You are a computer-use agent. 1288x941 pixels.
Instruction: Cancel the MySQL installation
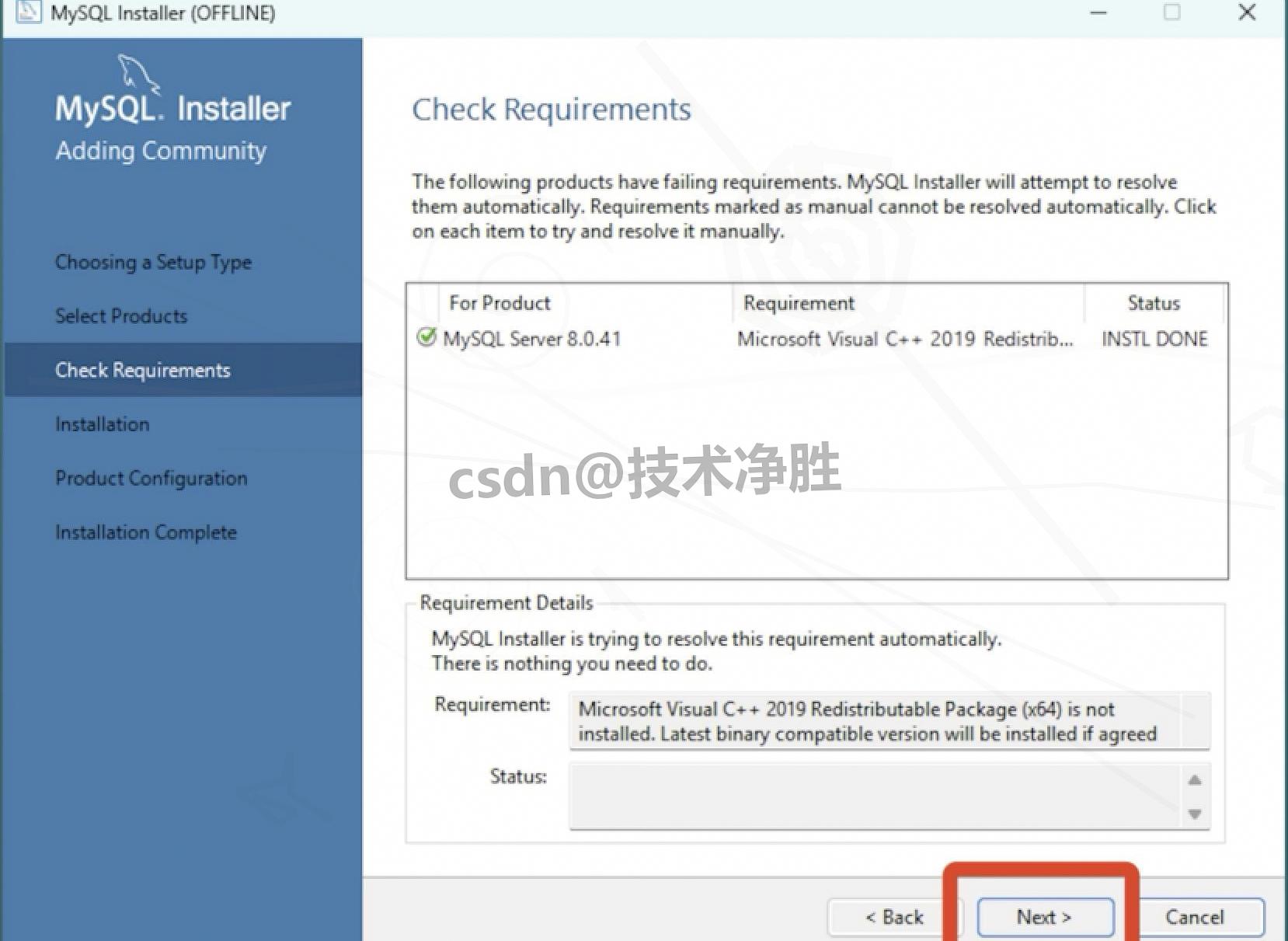tap(1194, 917)
